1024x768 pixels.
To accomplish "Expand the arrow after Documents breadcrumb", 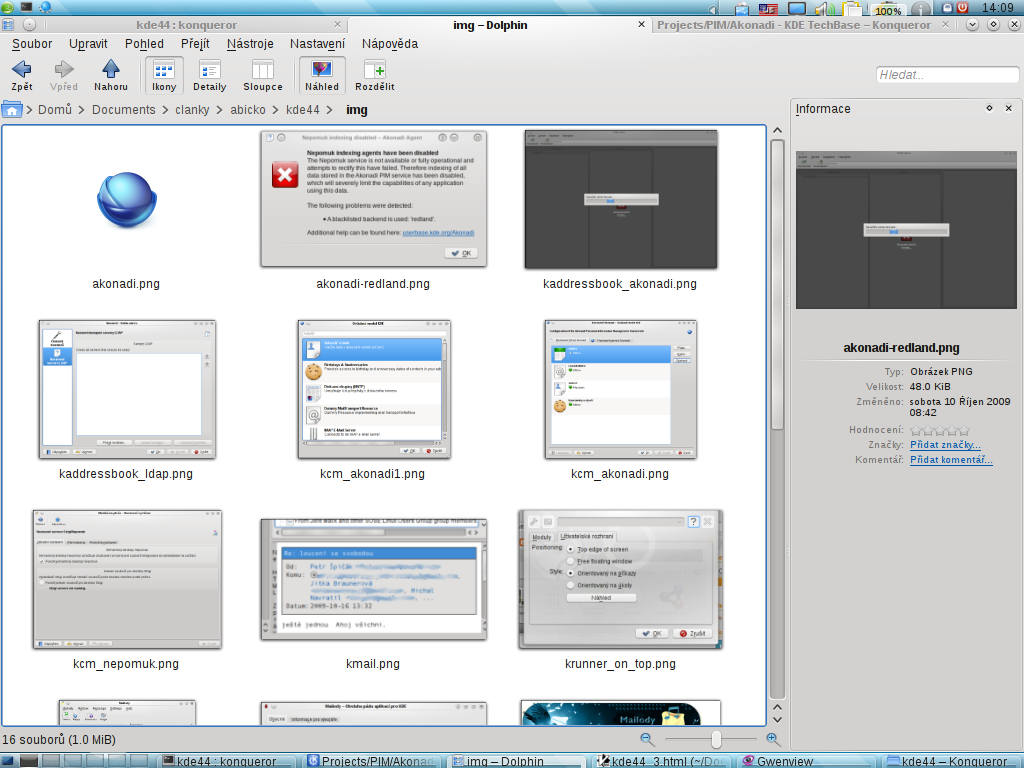I will click(x=165, y=110).
